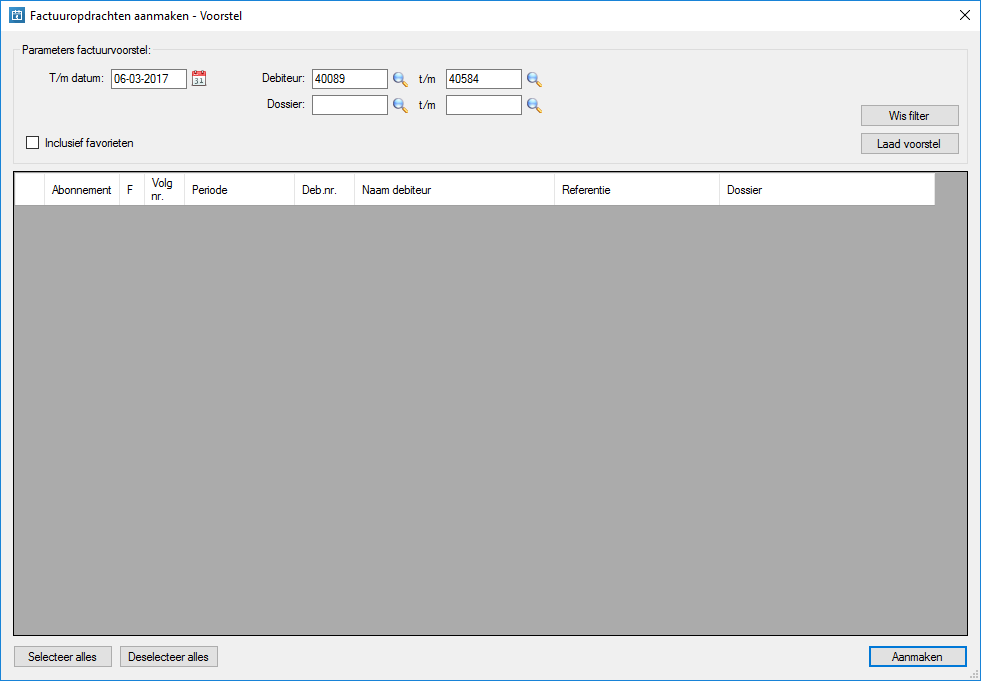Image resolution: width=981 pixels, height=681 pixels.
Task: Focus the empty Dossier t/m field
Action: [x=484, y=105]
